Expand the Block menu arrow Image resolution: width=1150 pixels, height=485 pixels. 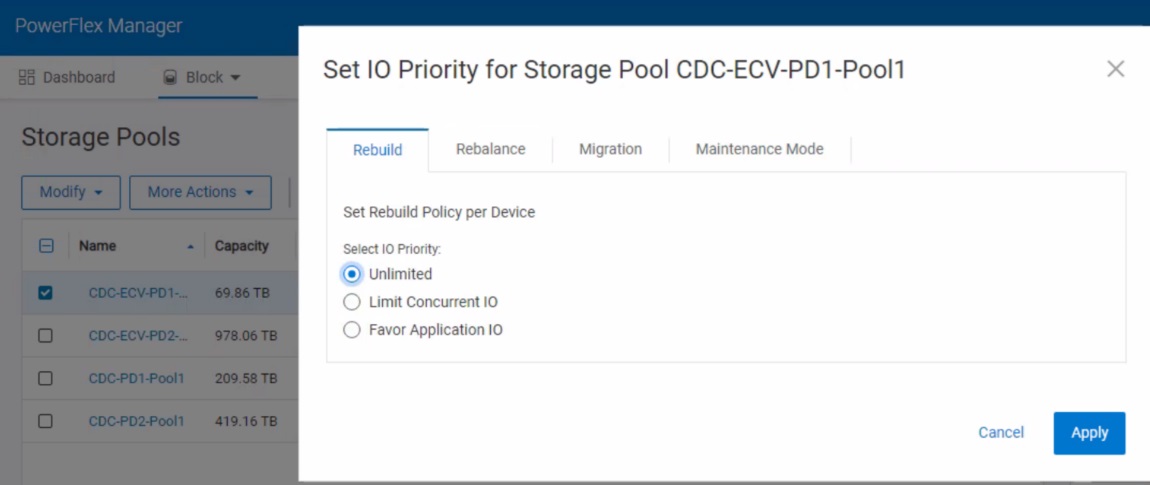tap(236, 78)
